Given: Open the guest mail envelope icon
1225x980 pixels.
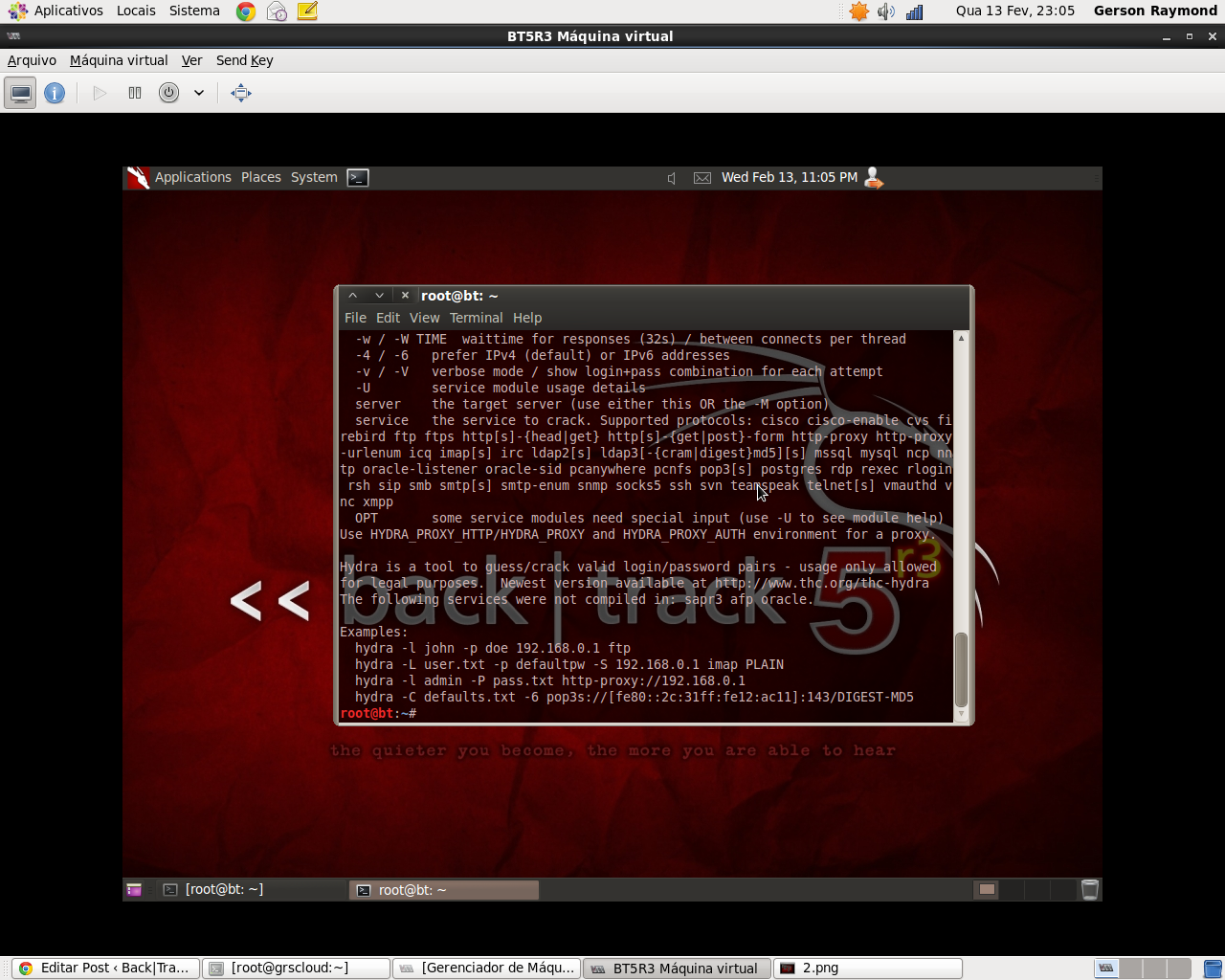Looking at the screenshot, I should click(702, 178).
